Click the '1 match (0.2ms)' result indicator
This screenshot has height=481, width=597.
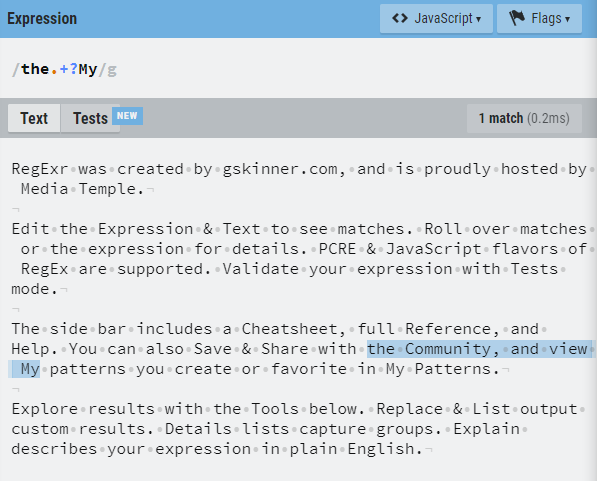tap(524, 118)
